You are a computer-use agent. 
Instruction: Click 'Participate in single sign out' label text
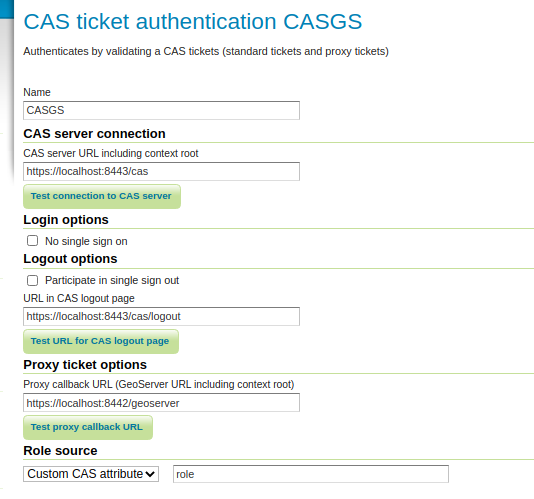112,280
